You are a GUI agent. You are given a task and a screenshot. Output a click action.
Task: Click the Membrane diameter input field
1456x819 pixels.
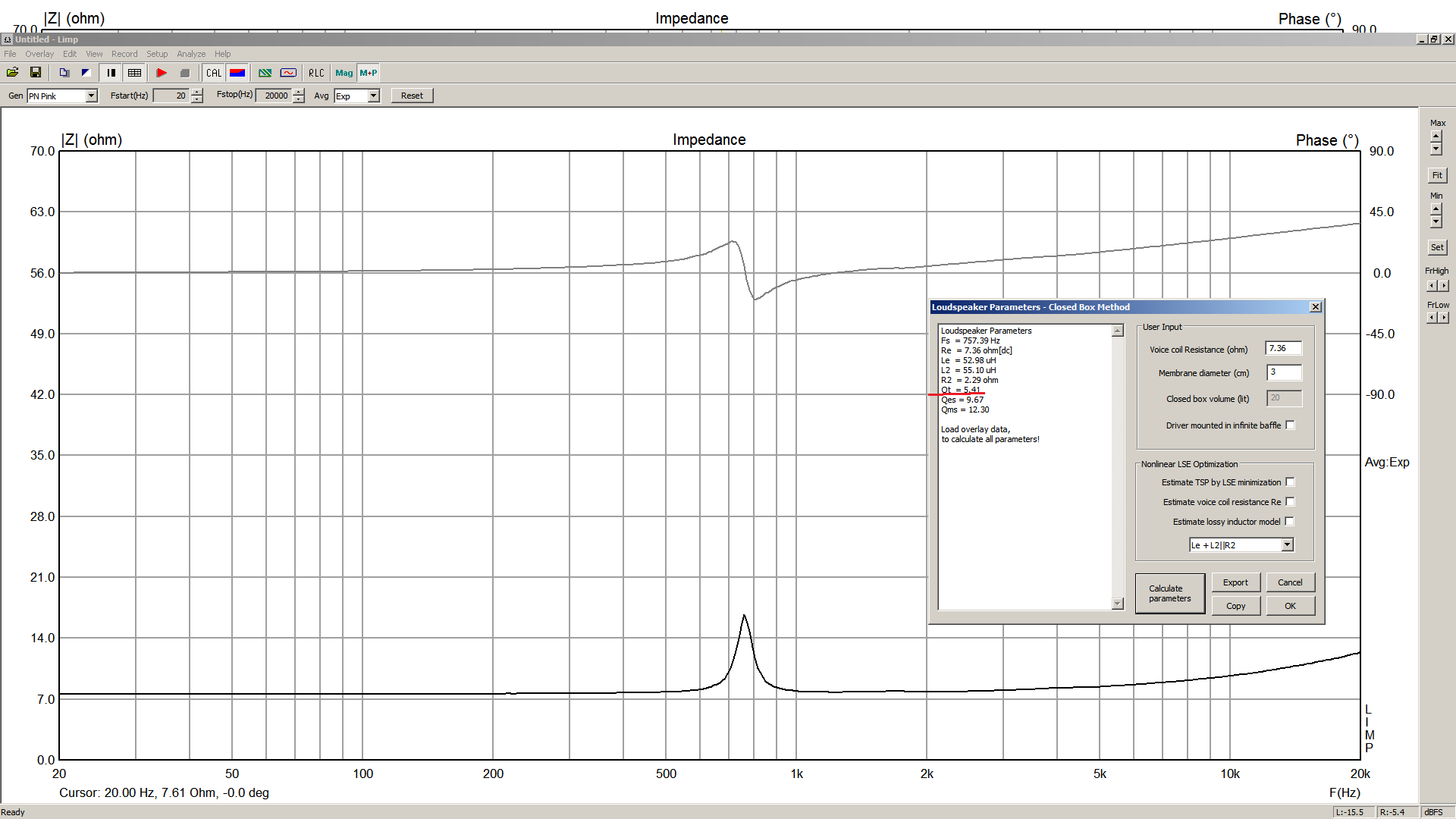click(1284, 372)
